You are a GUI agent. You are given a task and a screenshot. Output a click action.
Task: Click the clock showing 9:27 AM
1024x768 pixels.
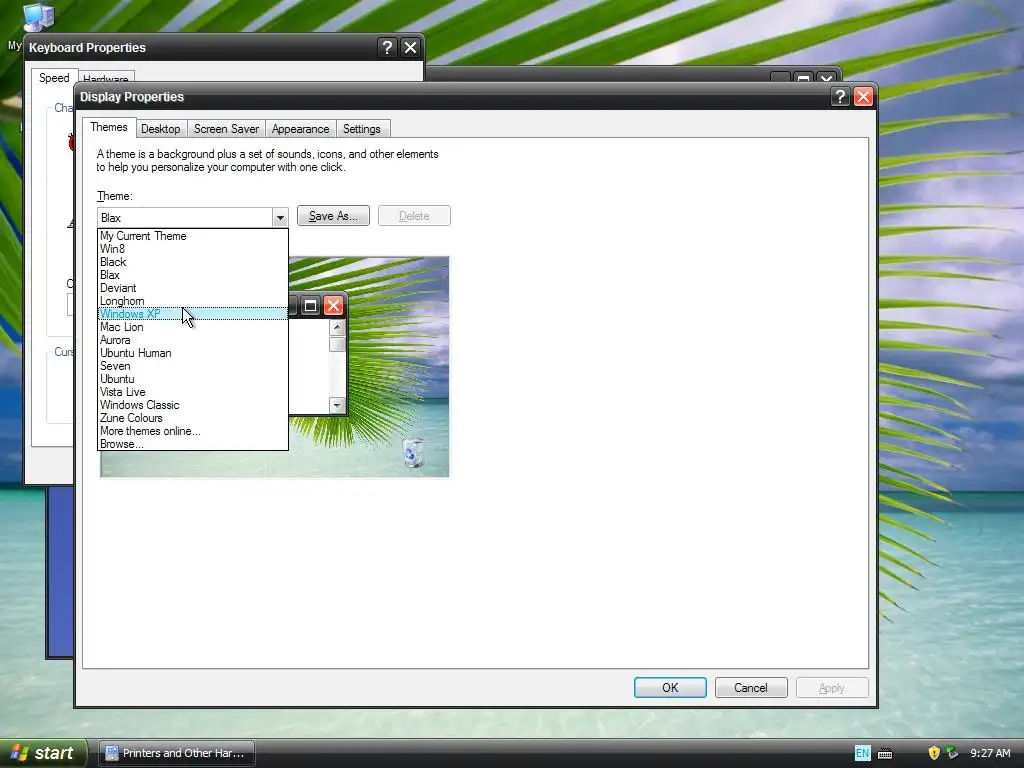pos(990,753)
